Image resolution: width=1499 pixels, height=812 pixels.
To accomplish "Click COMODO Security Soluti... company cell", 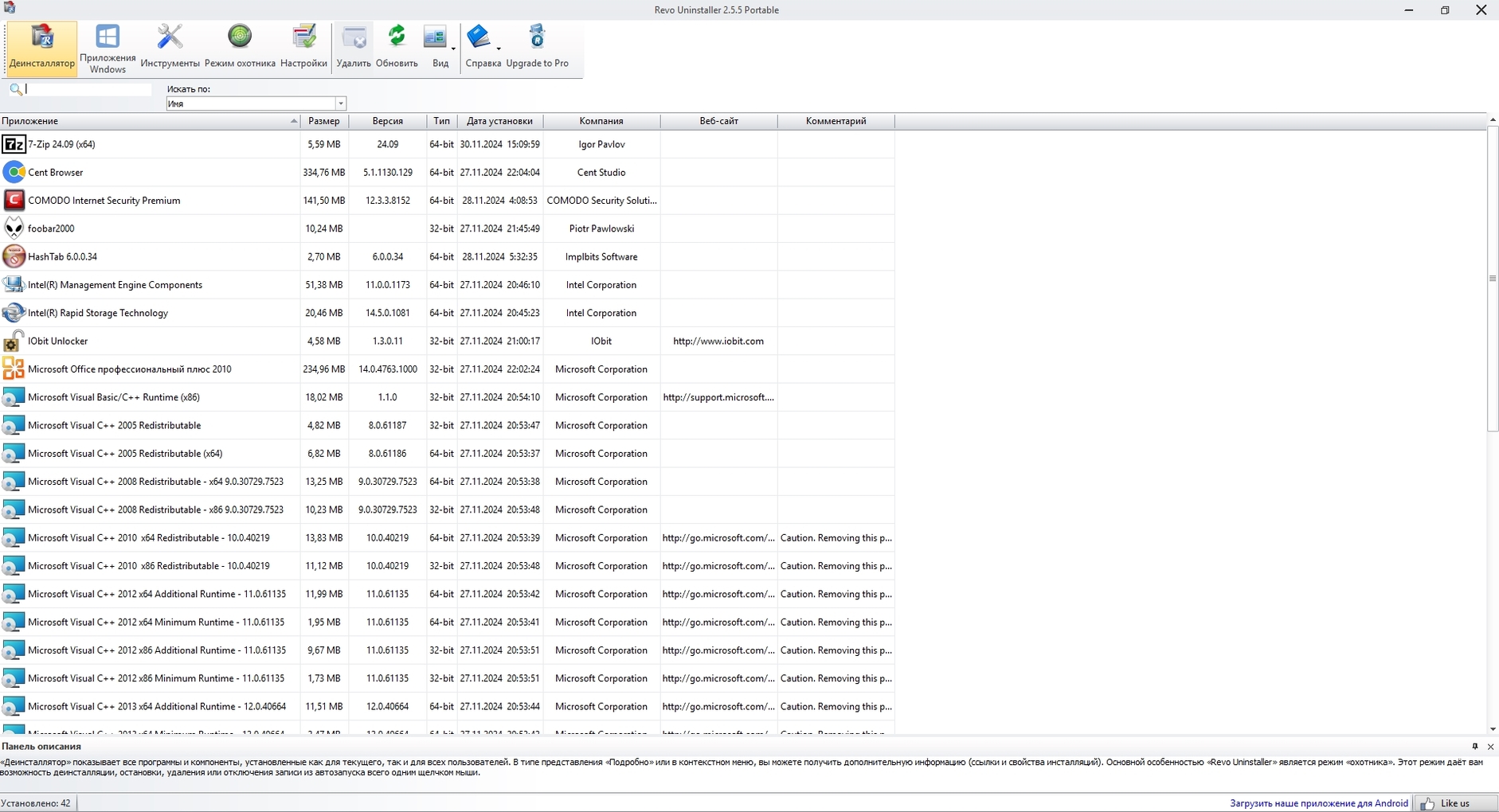I will tap(601, 201).
